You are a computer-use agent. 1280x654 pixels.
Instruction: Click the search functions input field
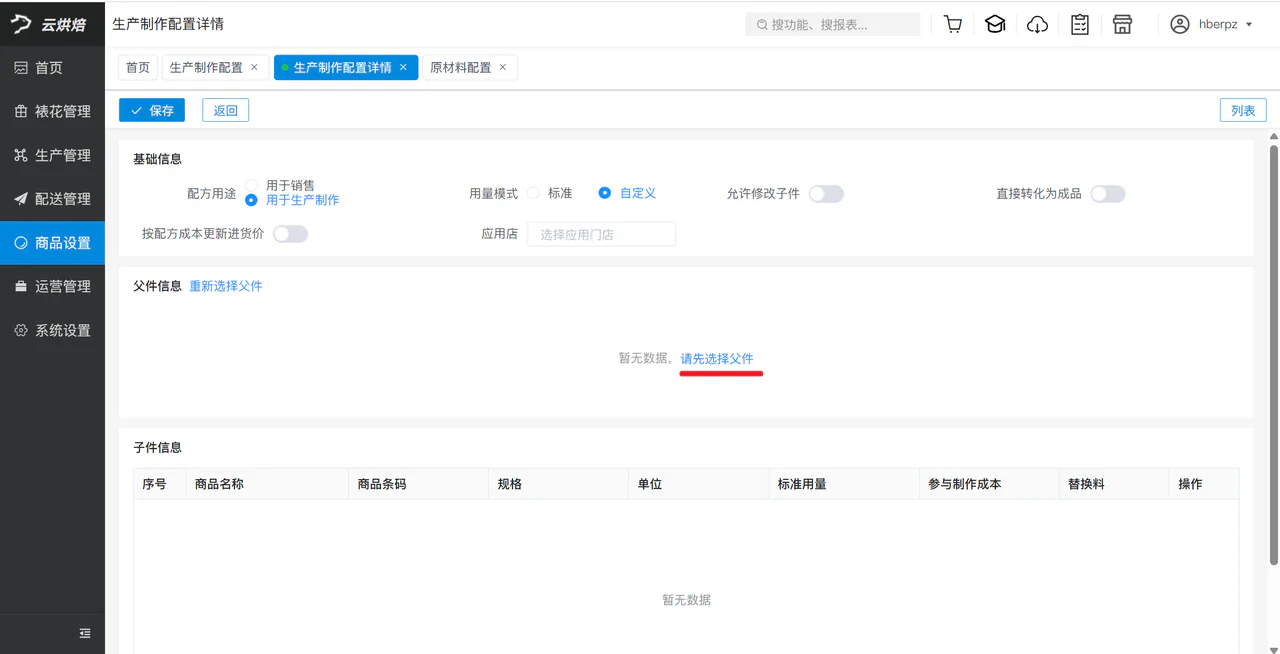pos(833,24)
